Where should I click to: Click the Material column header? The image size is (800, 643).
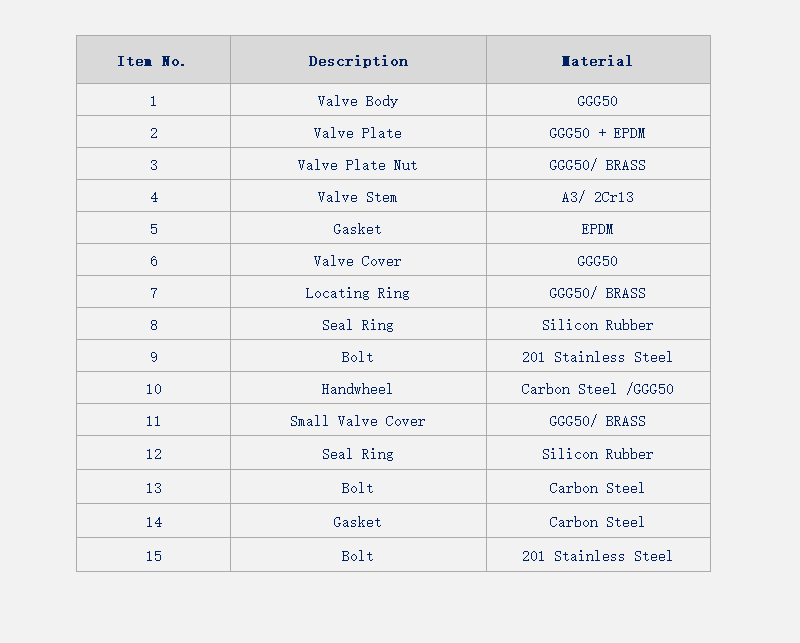pyautogui.click(x=598, y=60)
